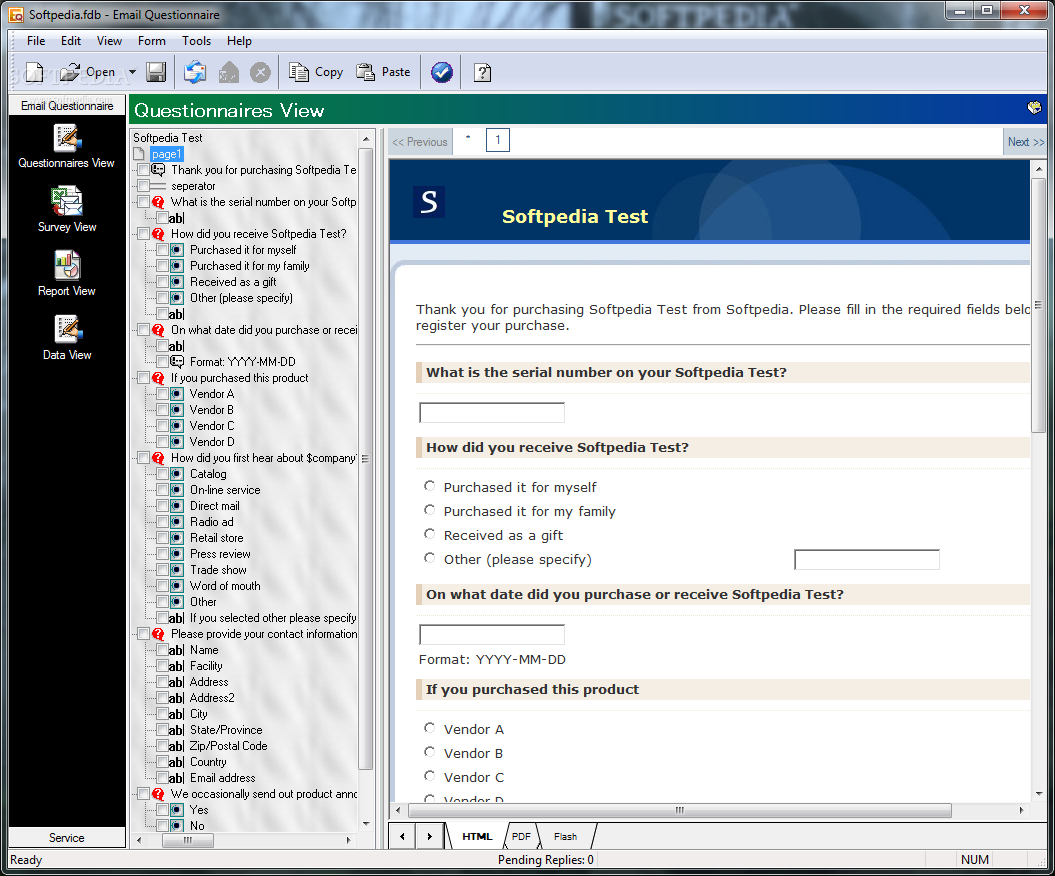Tick the checkbox for 'Received as a gift' tree item
The image size is (1055, 876).
[x=162, y=282]
